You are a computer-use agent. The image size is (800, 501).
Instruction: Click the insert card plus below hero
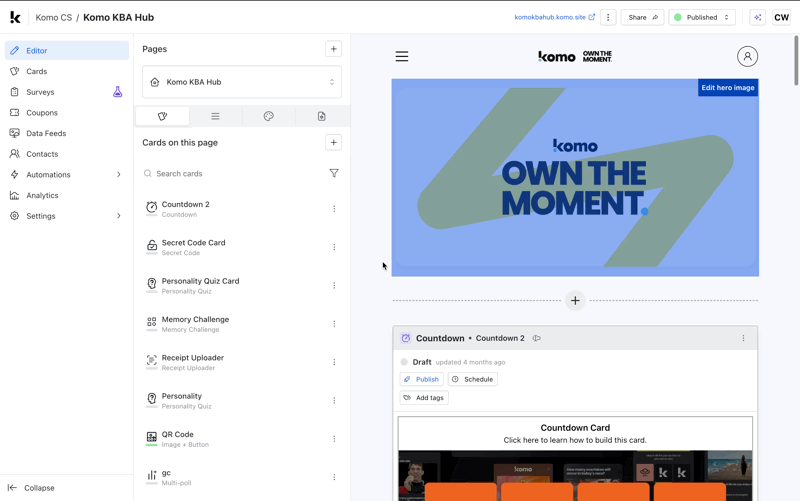575,300
